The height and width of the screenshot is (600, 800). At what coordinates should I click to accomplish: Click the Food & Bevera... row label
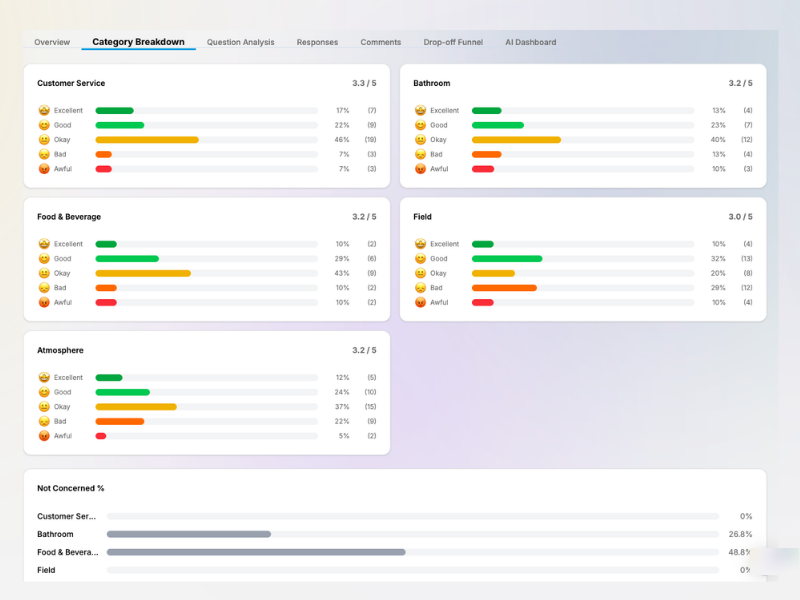tap(68, 552)
